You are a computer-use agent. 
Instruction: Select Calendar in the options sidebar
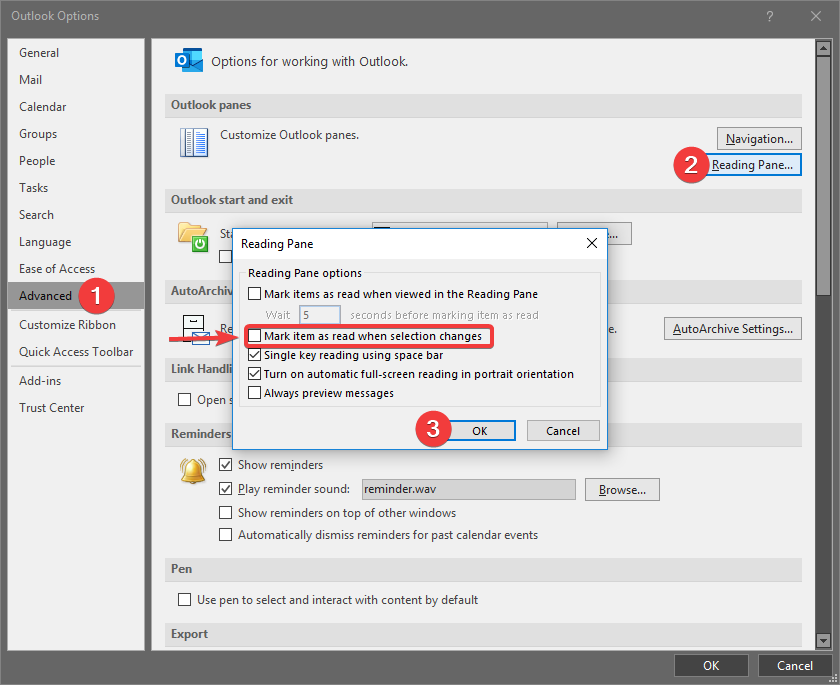coord(76,107)
